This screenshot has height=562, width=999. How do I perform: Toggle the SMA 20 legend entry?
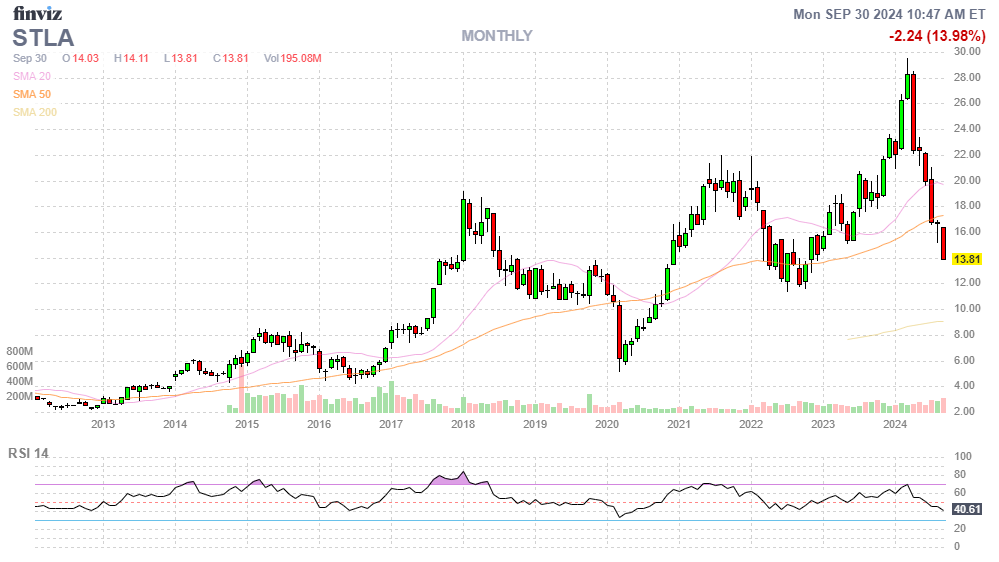(32, 76)
